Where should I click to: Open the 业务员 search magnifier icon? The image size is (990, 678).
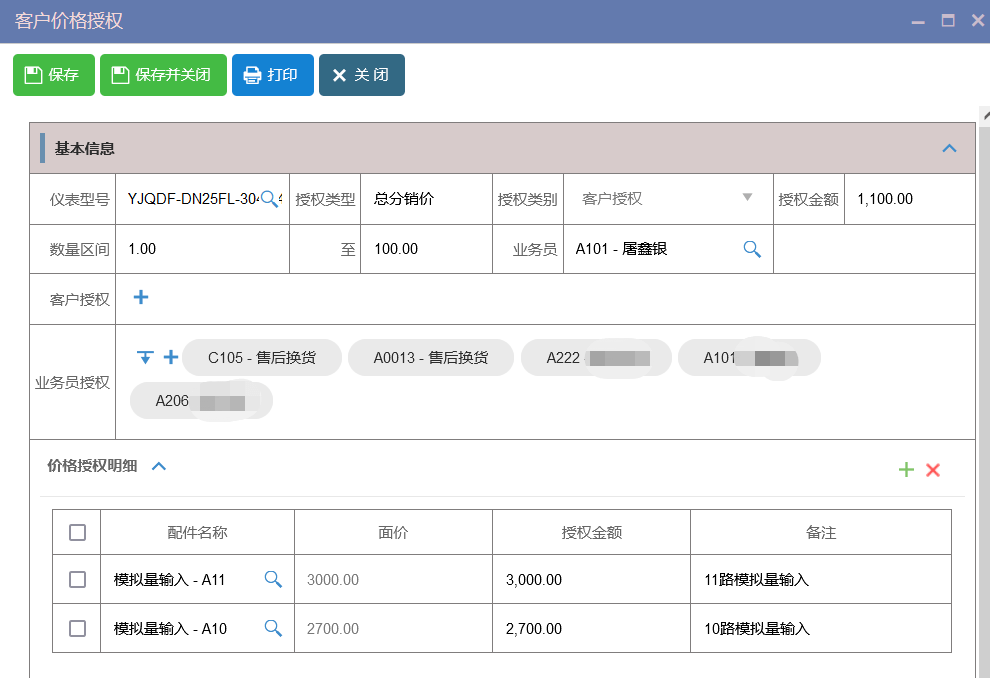(751, 249)
